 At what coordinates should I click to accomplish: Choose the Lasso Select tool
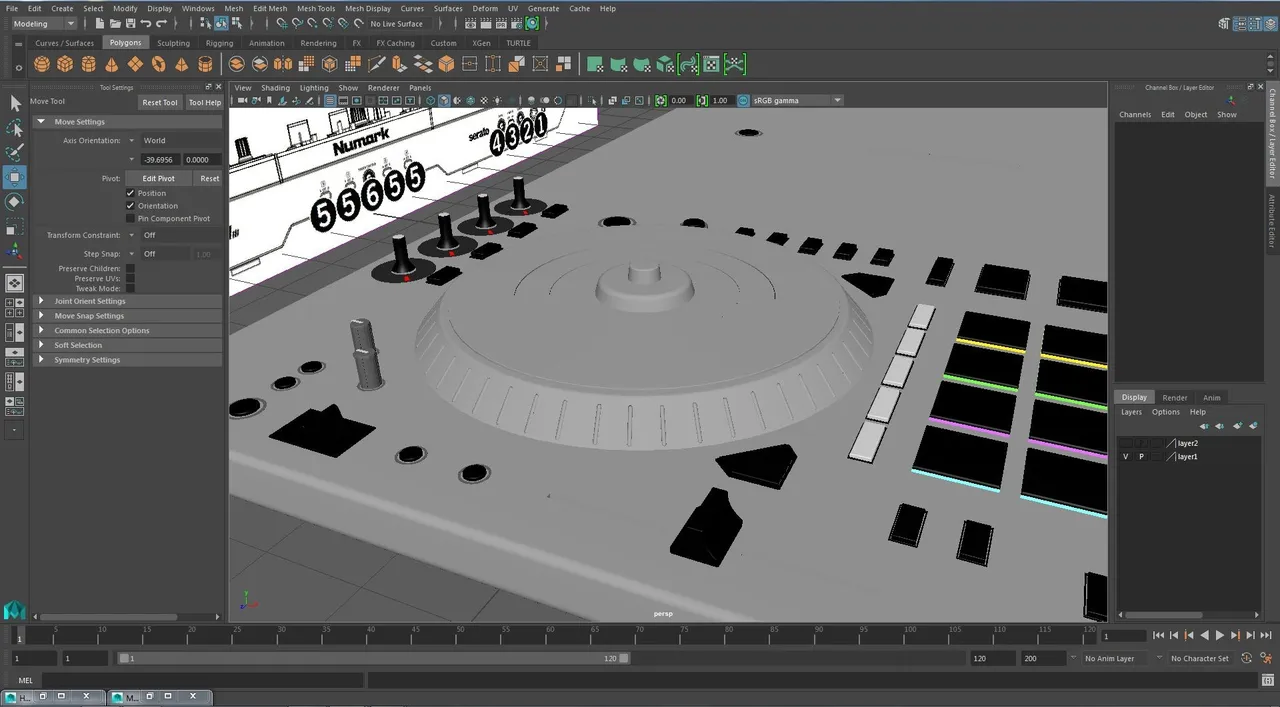coord(15,128)
